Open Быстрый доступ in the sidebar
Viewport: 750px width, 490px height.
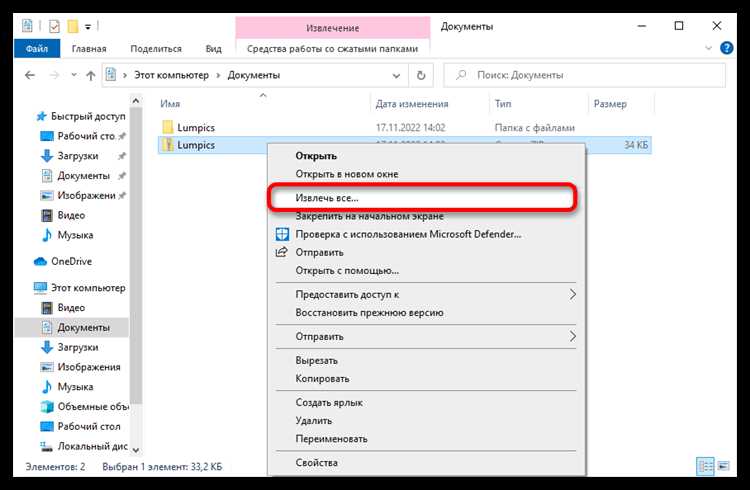coord(88,116)
